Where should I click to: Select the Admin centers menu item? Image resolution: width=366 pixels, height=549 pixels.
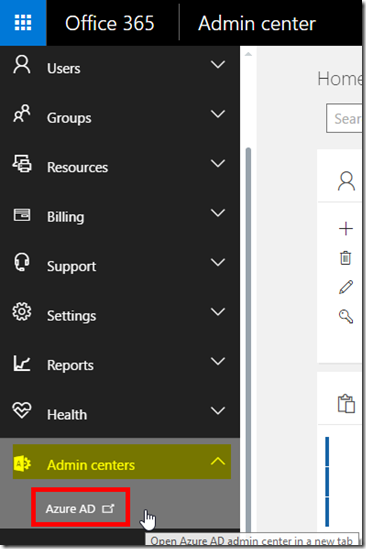point(91,465)
